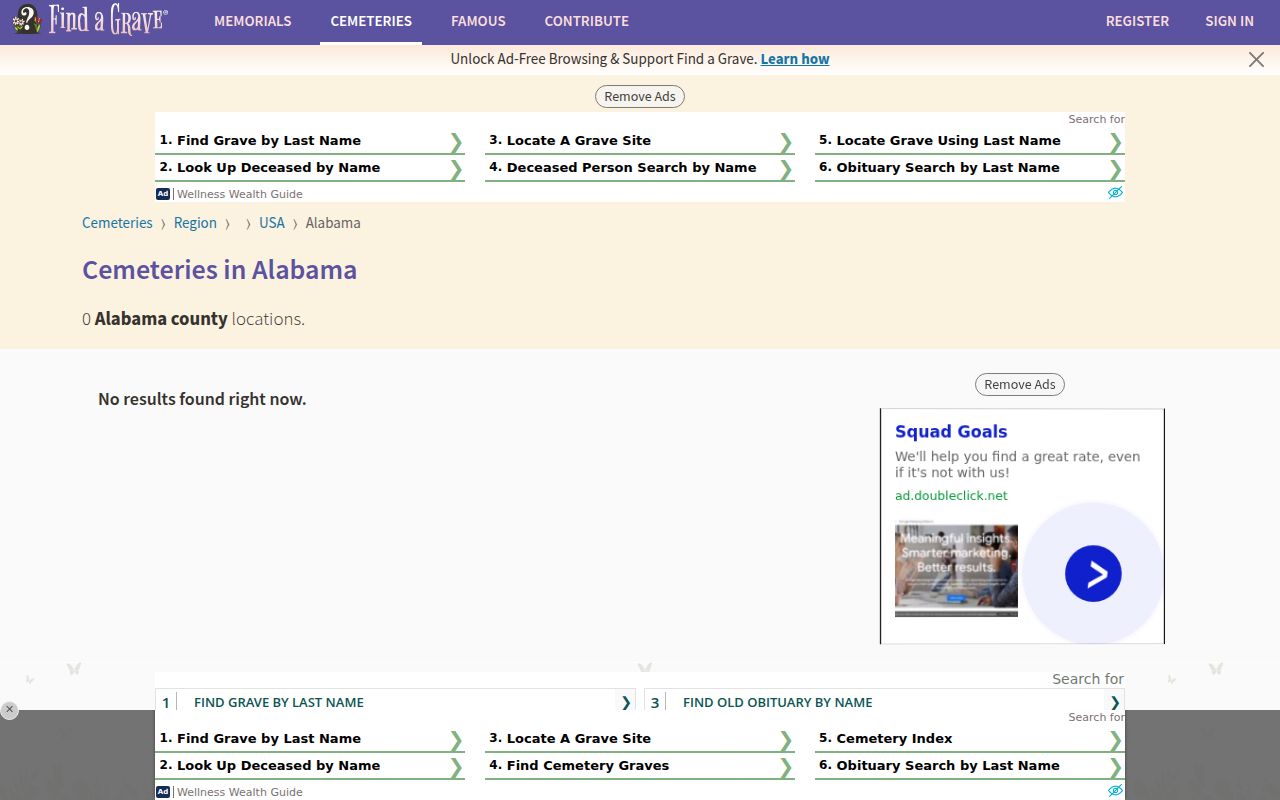
Task: Go to the Famous section
Action: pos(478,21)
